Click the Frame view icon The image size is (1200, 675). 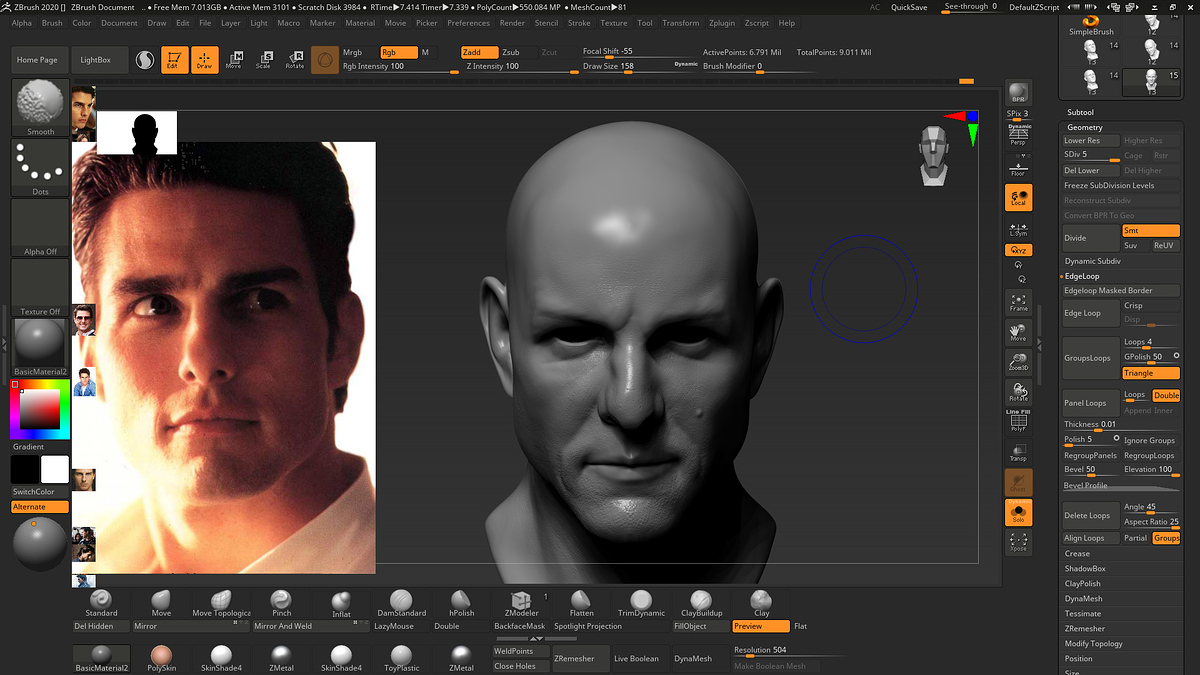[1018, 302]
